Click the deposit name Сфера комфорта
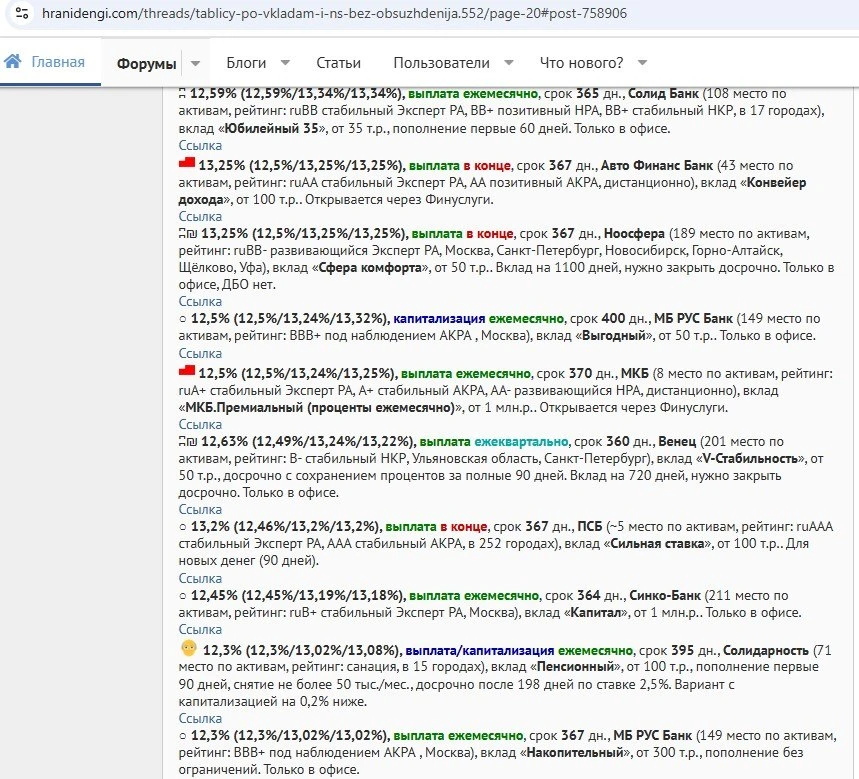The height and width of the screenshot is (779, 859). (370, 268)
